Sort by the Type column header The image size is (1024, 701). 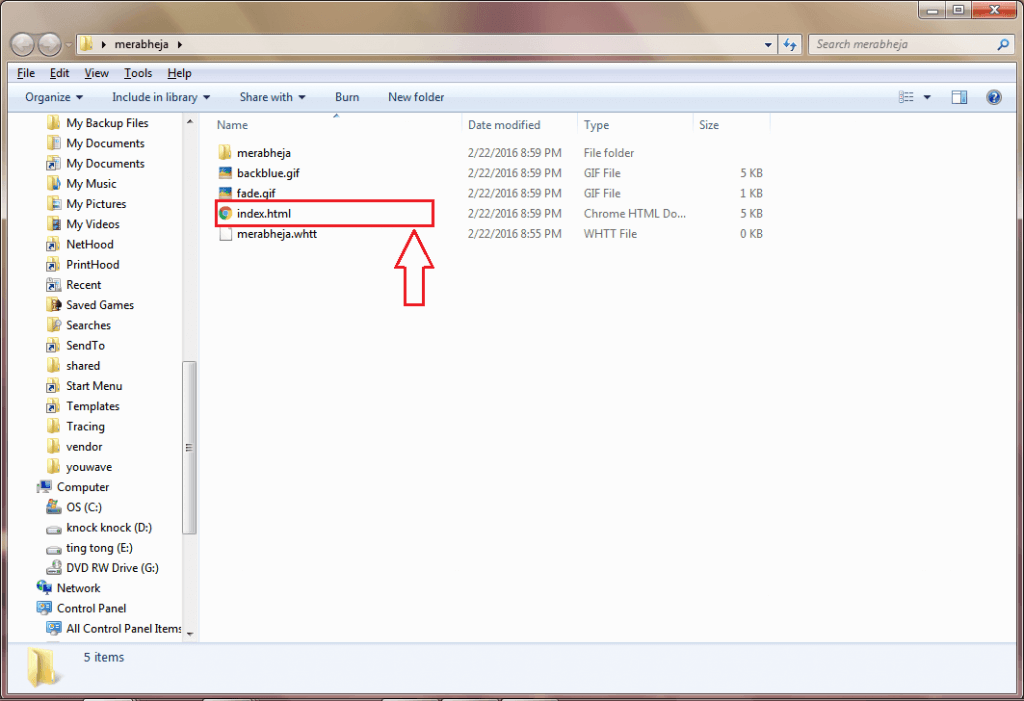point(635,125)
